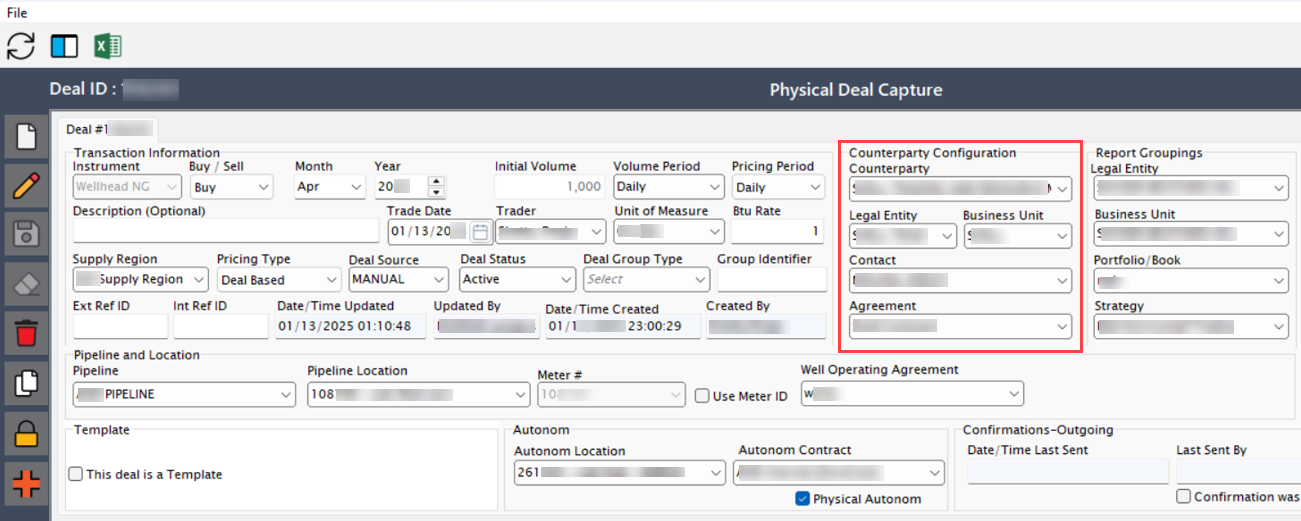
Task: Click the Physical Deal Capture title text
Action: click(855, 90)
